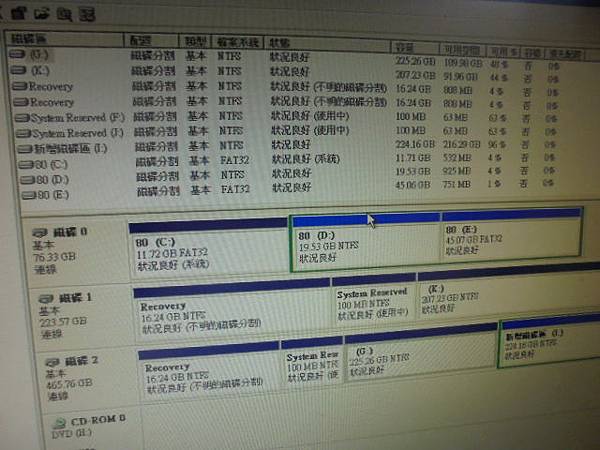
Task: Click the System Reserved (F:) volume name
Action: click(77, 117)
